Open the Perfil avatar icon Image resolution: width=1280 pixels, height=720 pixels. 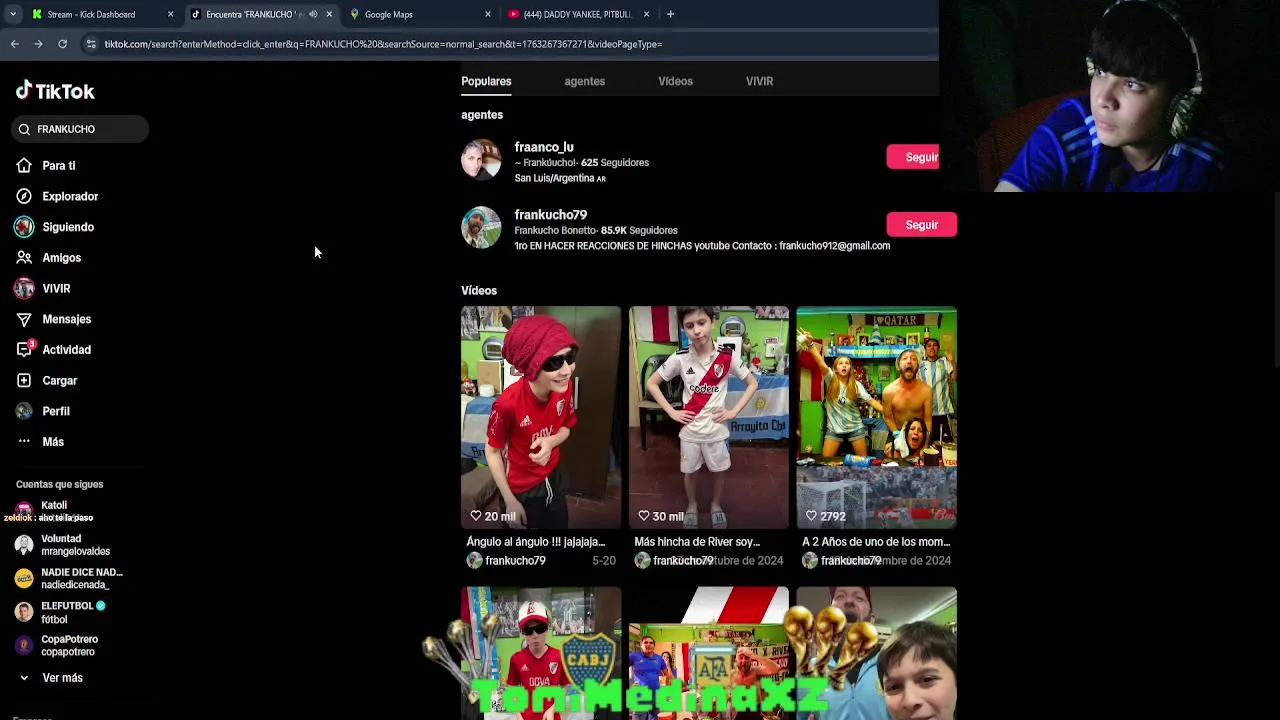(x=24, y=411)
